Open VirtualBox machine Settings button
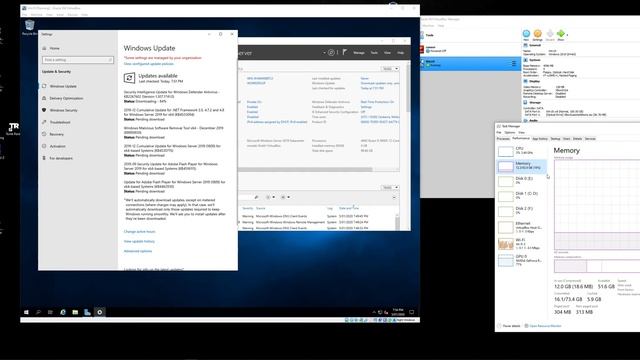Viewport: 640px width, 360px height. (x=538, y=35)
